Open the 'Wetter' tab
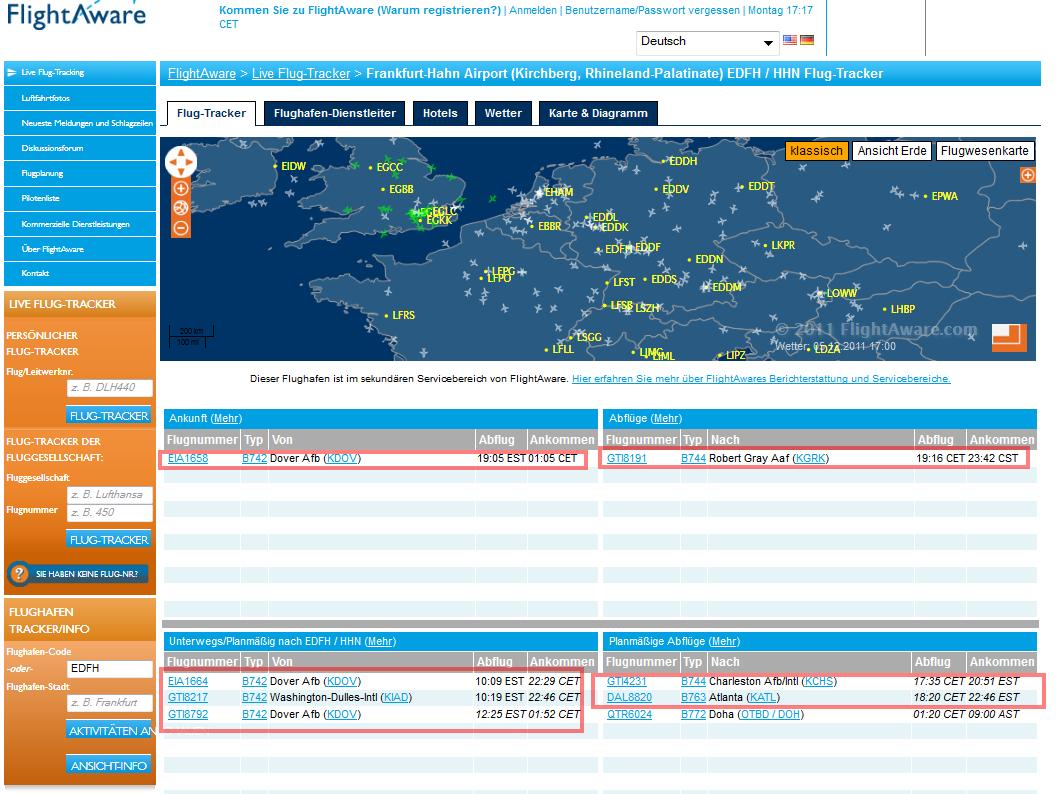The width and height of the screenshot is (1060, 794). (503, 114)
